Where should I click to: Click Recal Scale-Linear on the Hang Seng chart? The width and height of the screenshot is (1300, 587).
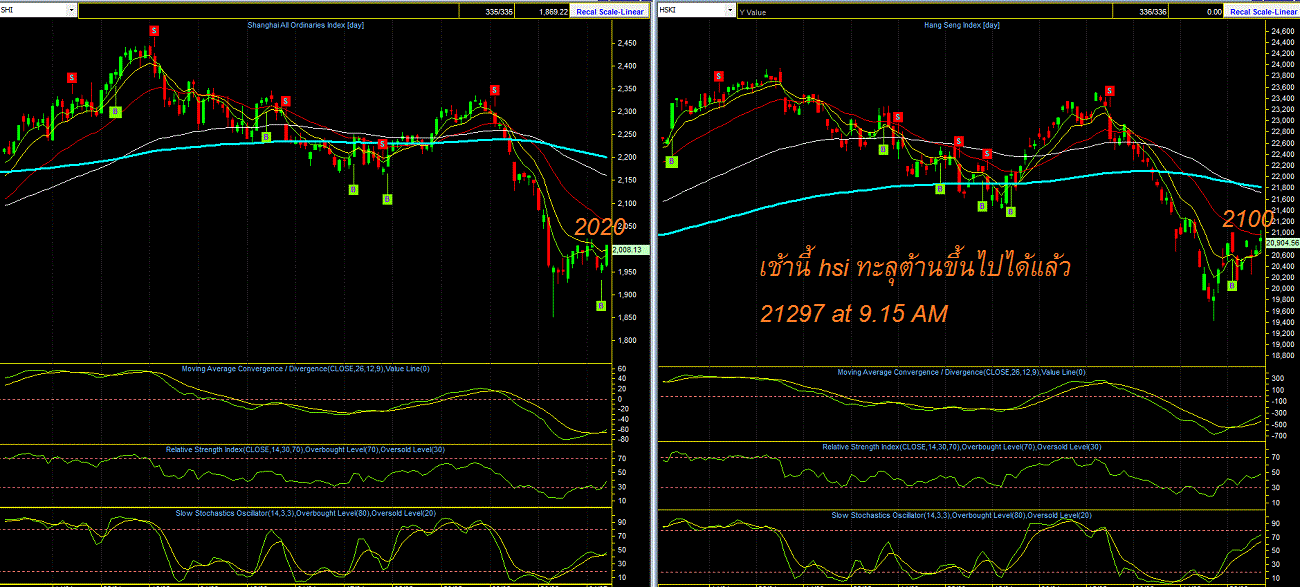(1264, 11)
